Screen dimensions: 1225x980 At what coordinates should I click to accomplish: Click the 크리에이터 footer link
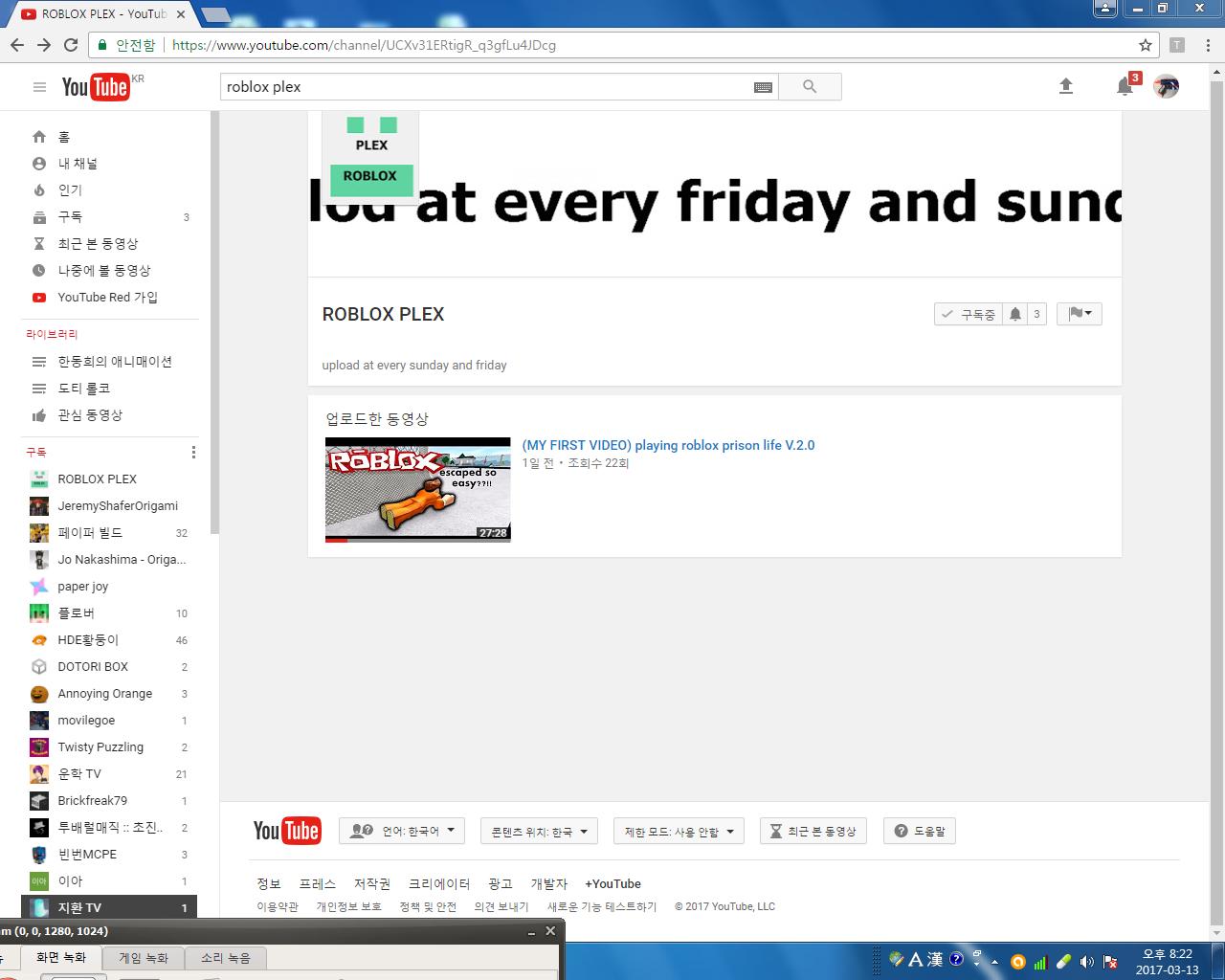point(439,883)
